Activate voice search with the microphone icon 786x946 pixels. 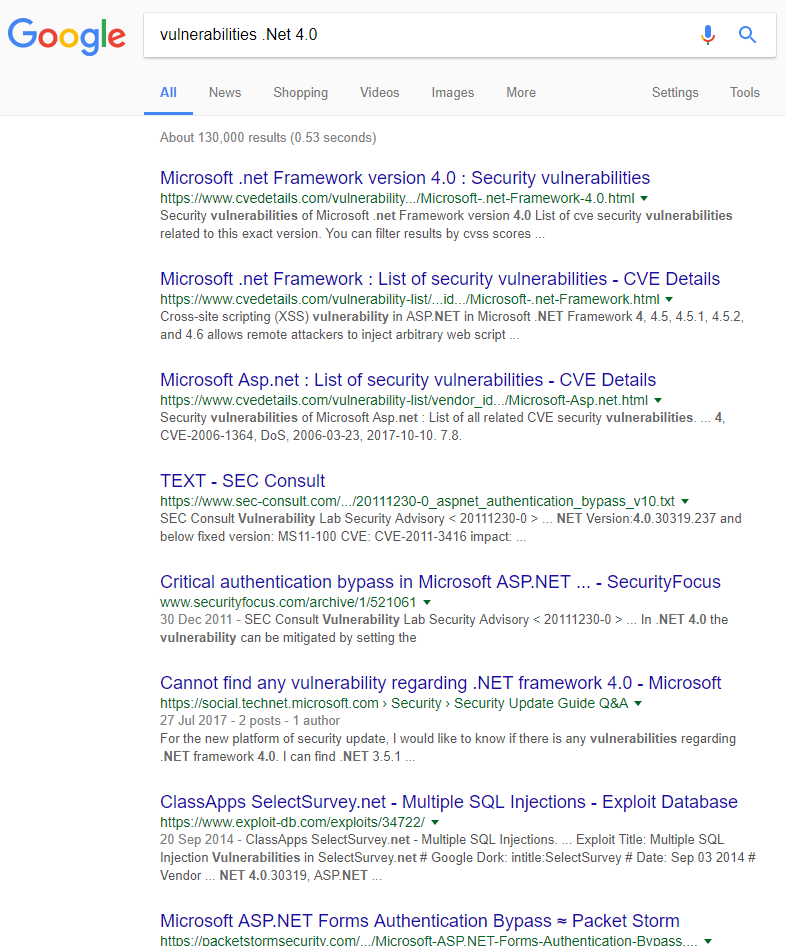point(708,34)
